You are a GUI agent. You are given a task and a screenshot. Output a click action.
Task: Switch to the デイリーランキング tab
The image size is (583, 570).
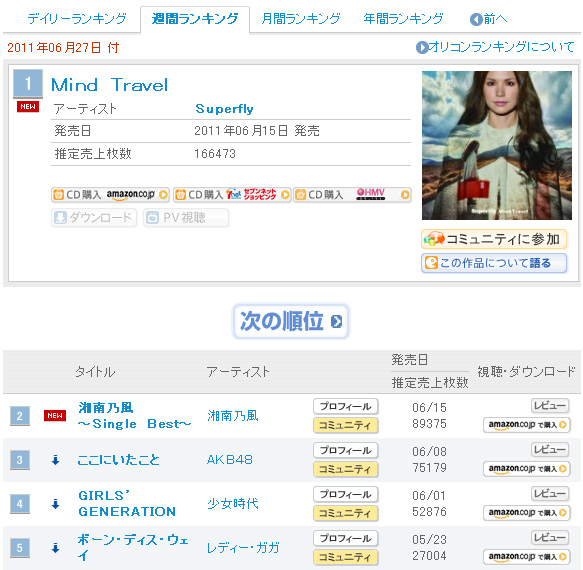[77, 19]
